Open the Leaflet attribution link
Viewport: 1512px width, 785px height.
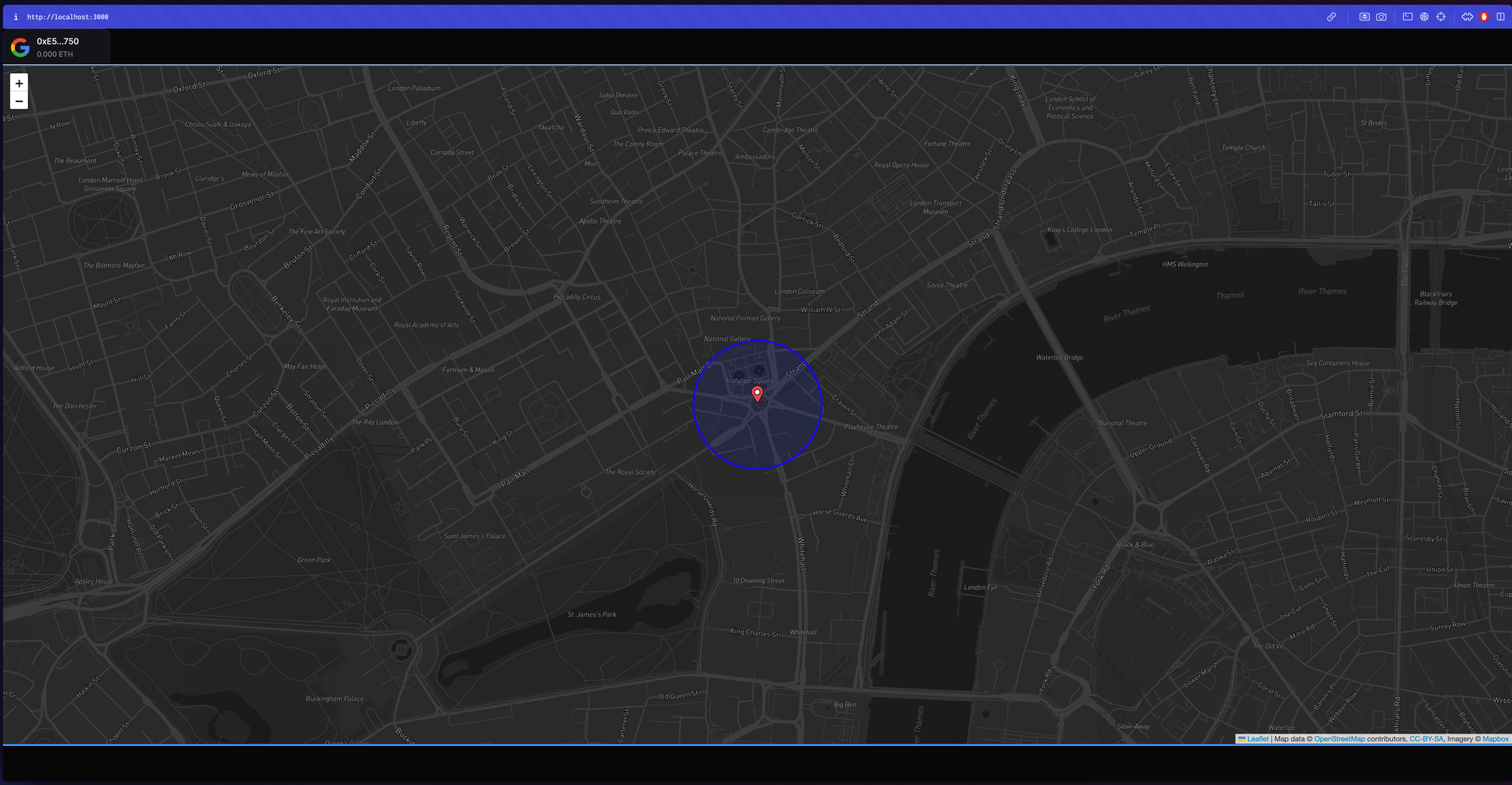[x=1258, y=739]
